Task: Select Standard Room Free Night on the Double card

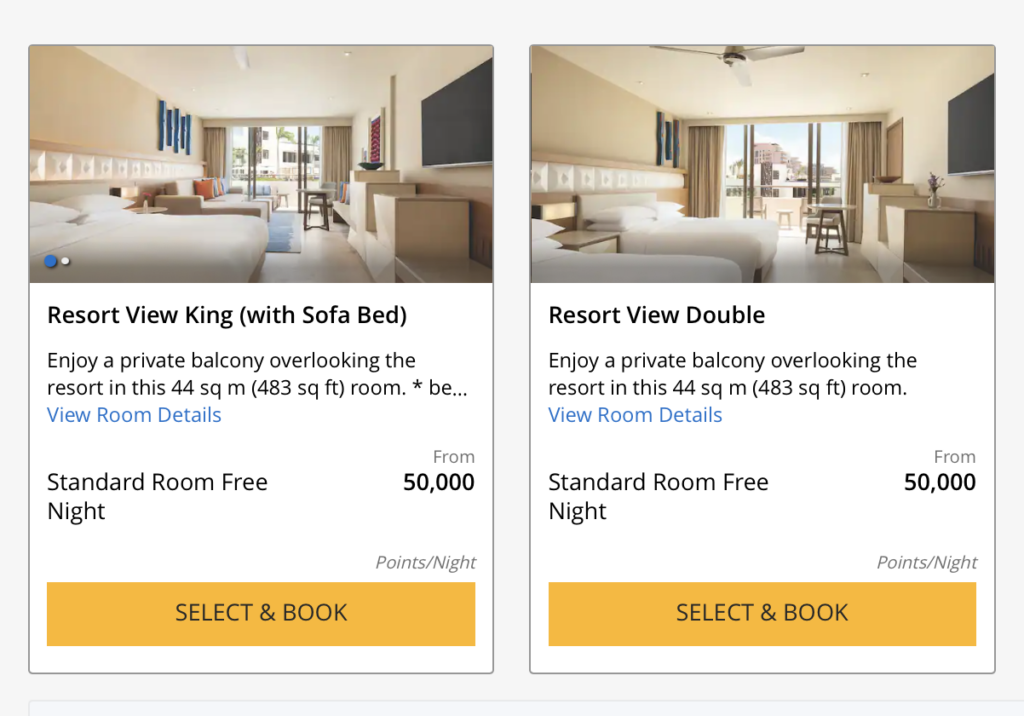Action: 657,496
